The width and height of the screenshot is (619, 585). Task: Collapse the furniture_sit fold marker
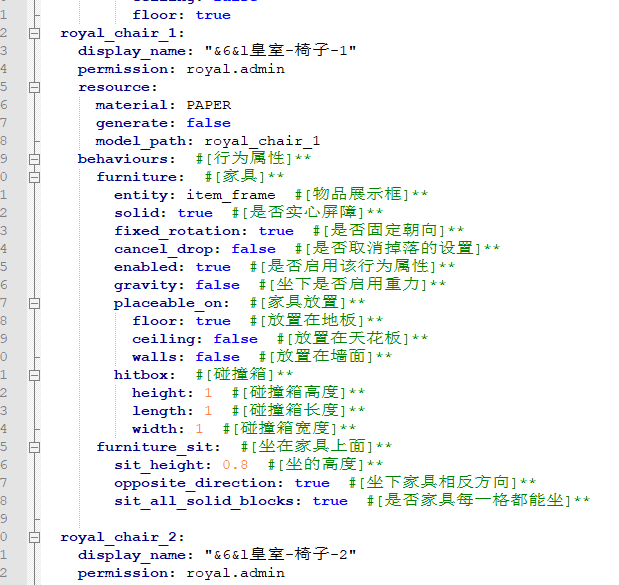pos(35,447)
